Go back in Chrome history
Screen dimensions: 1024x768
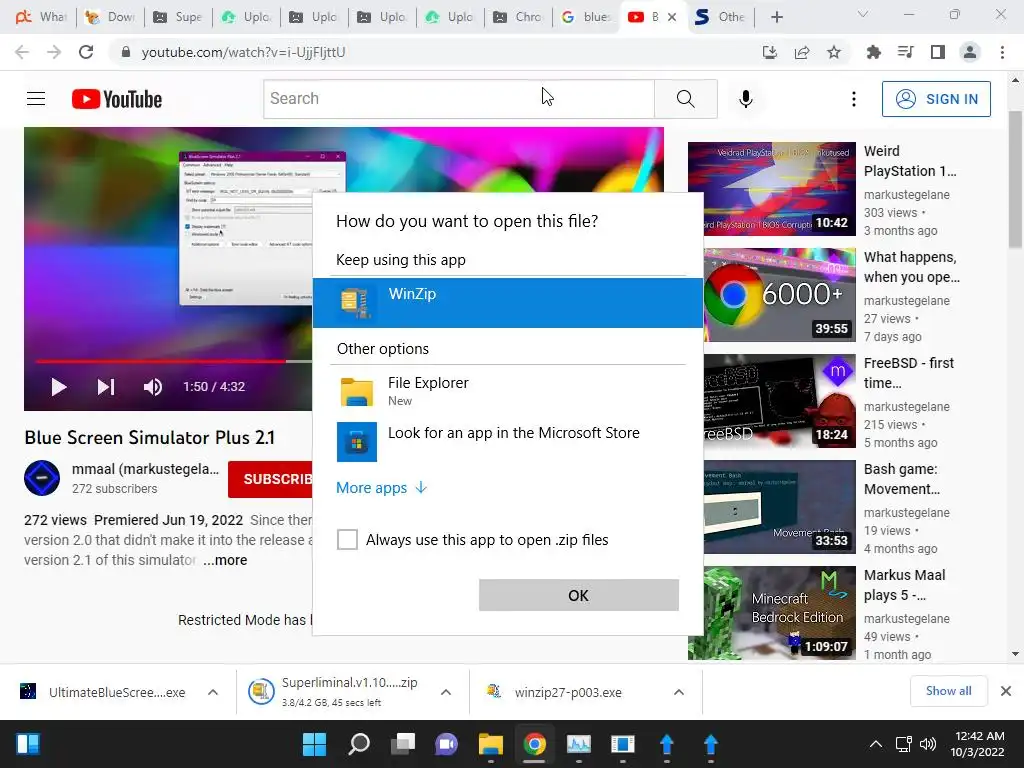point(22,52)
